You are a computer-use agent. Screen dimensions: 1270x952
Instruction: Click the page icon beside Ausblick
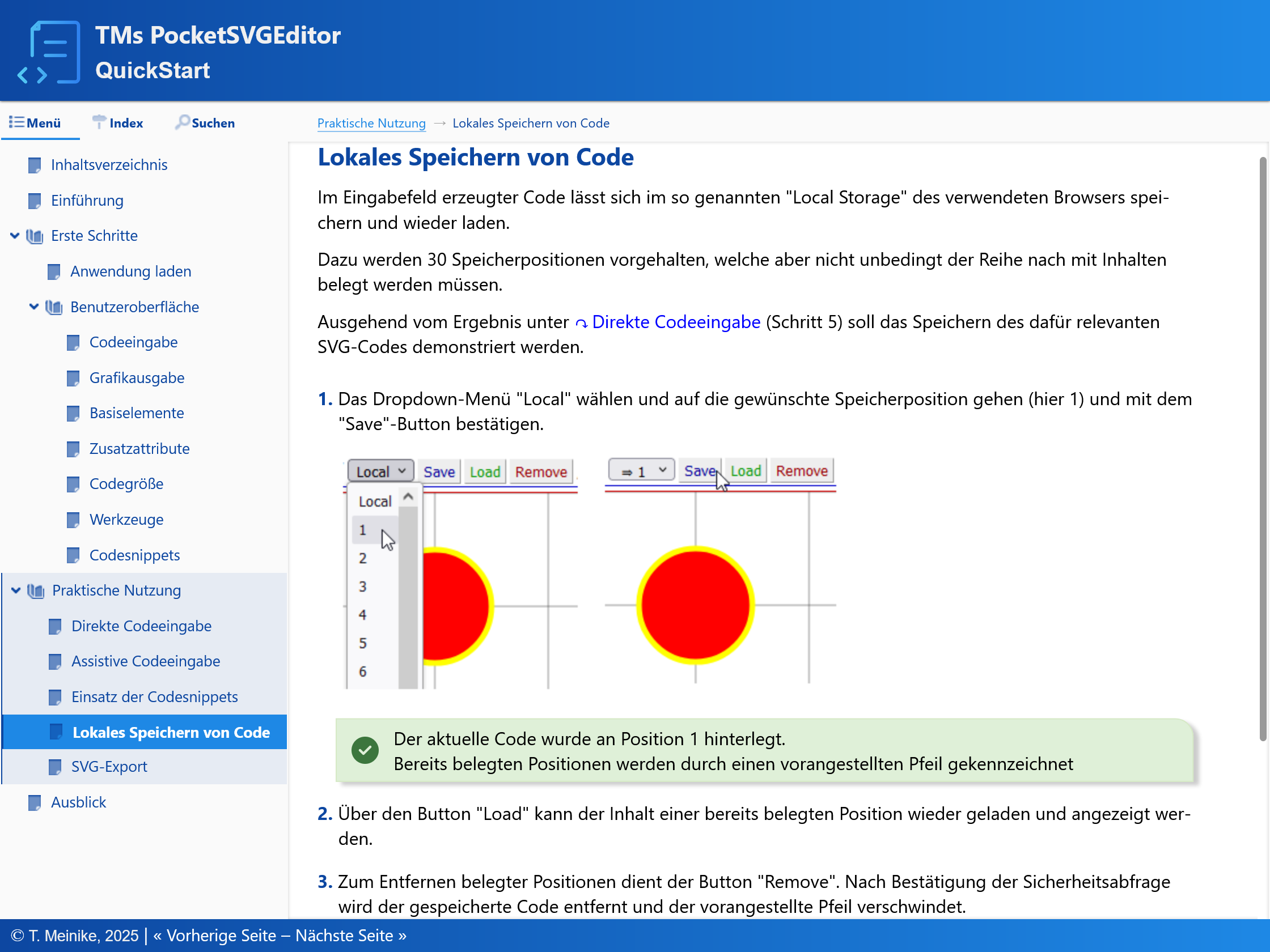click(x=35, y=802)
